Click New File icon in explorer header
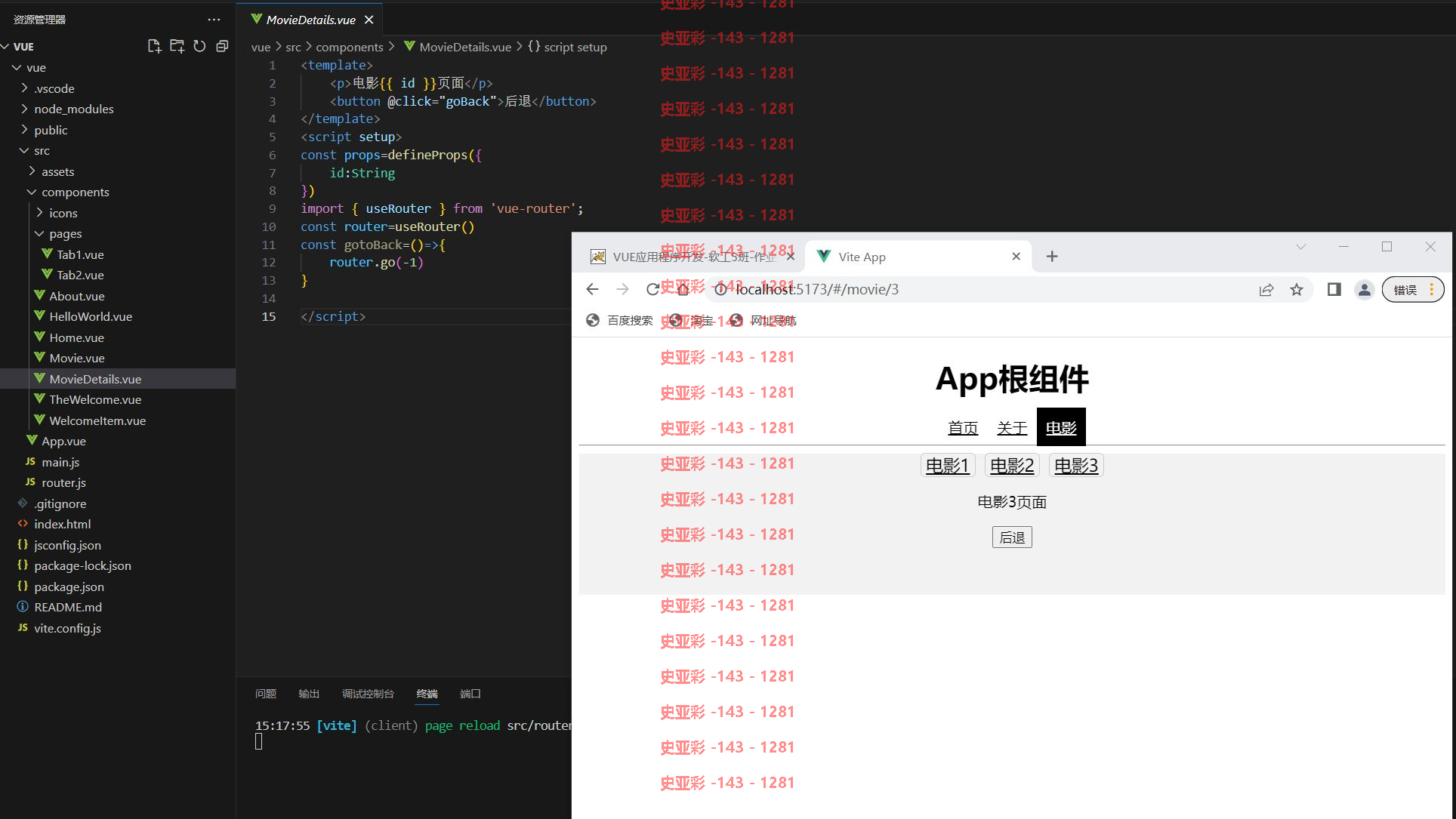Image resolution: width=1456 pixels, height=819 pixels. 154,46
